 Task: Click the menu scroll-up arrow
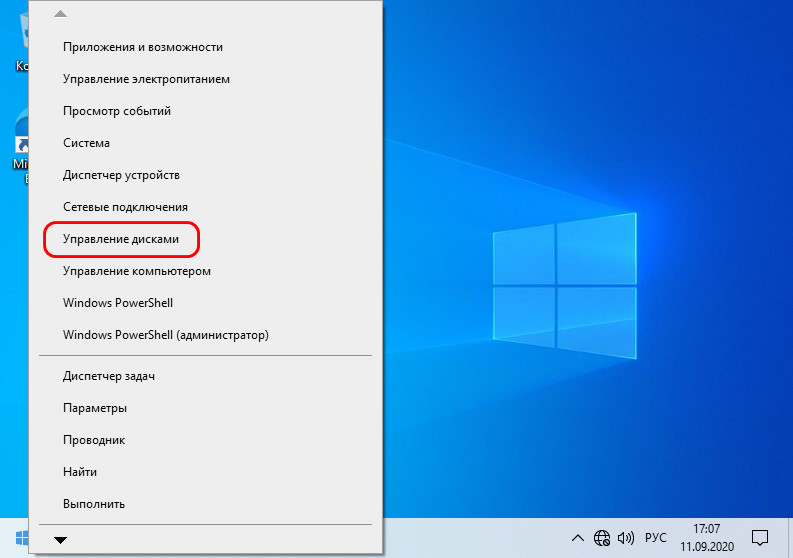60,14
